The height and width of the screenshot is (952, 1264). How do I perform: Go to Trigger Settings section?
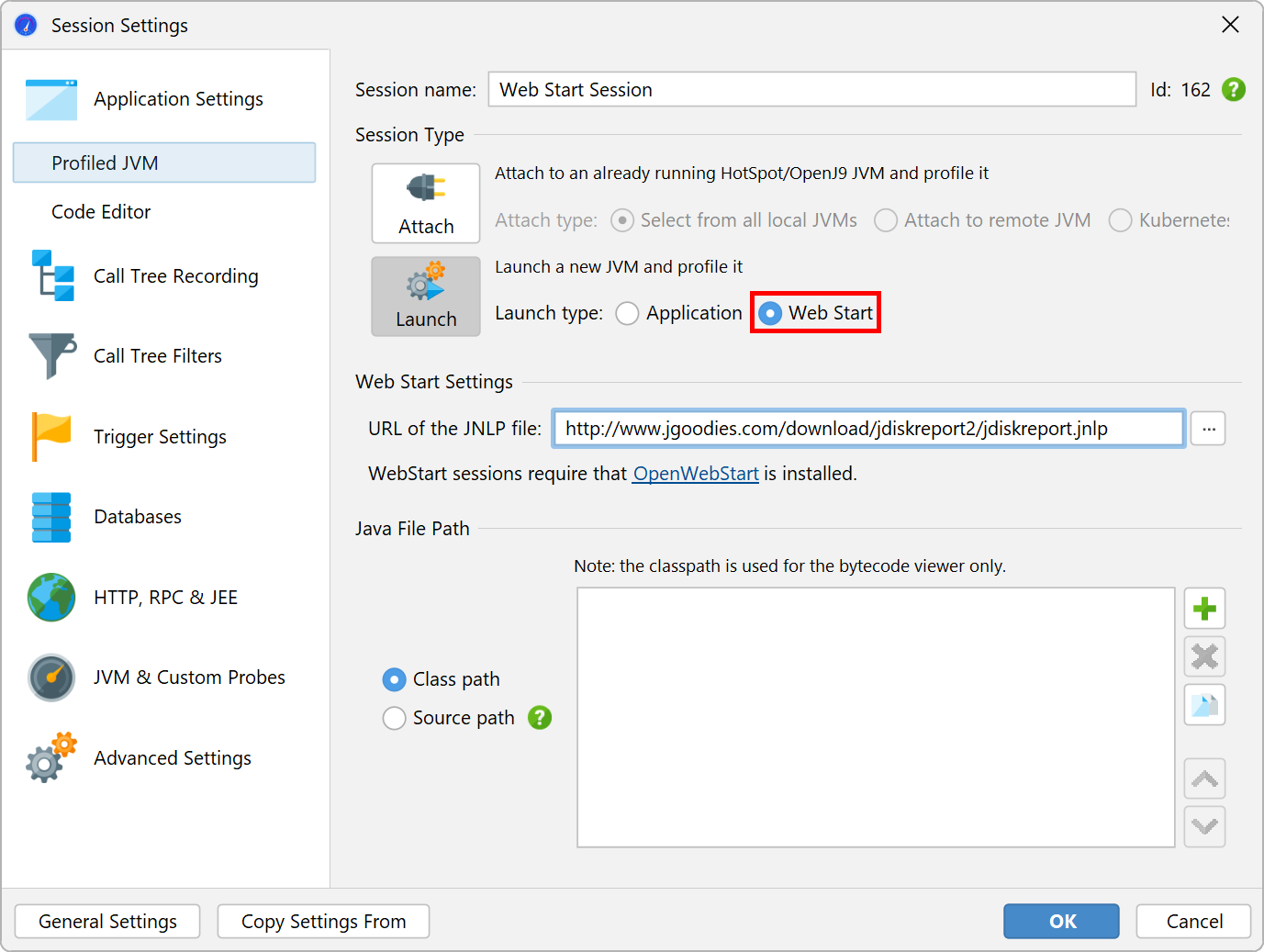point(160,437)
